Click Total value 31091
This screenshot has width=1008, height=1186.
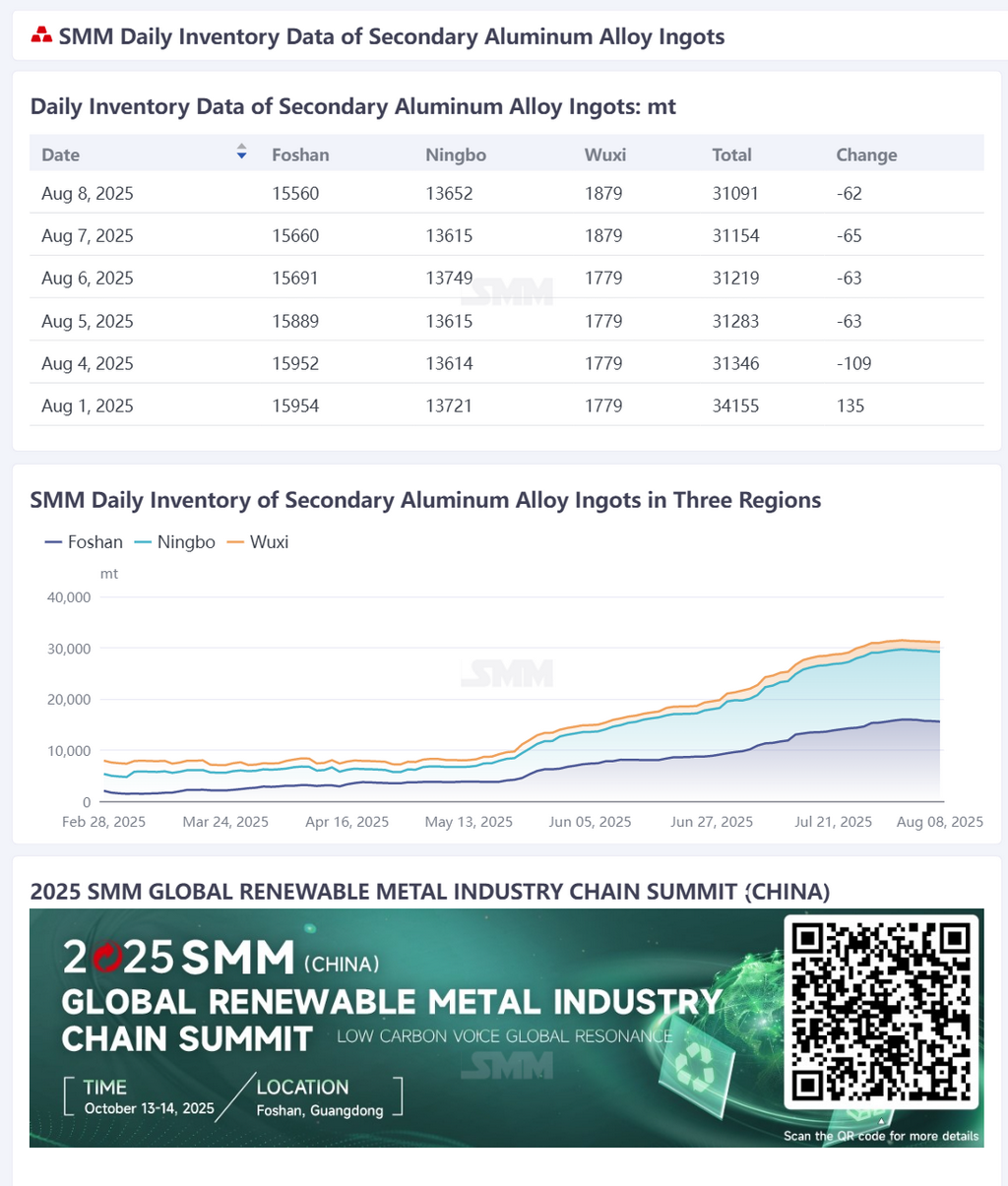735,194
